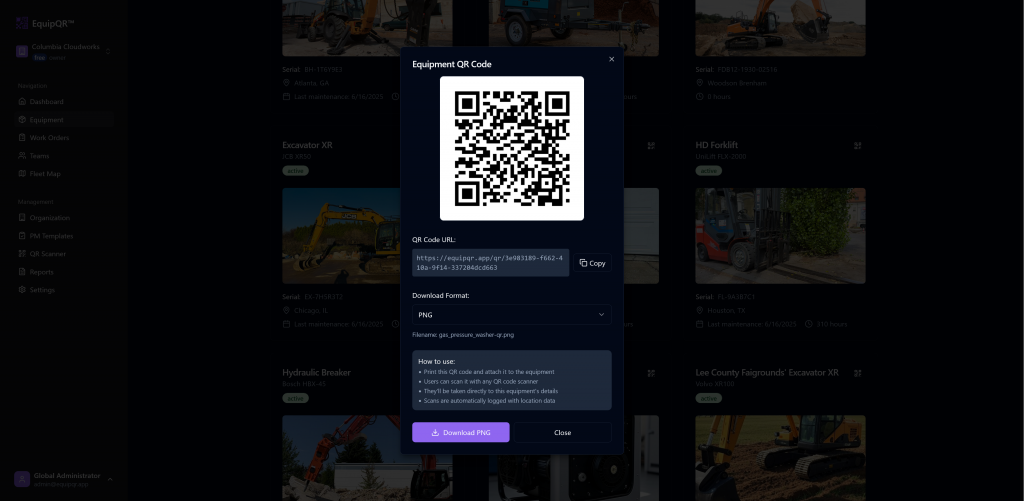
Task: Click the Organization building icon
Action: [21, 218]
